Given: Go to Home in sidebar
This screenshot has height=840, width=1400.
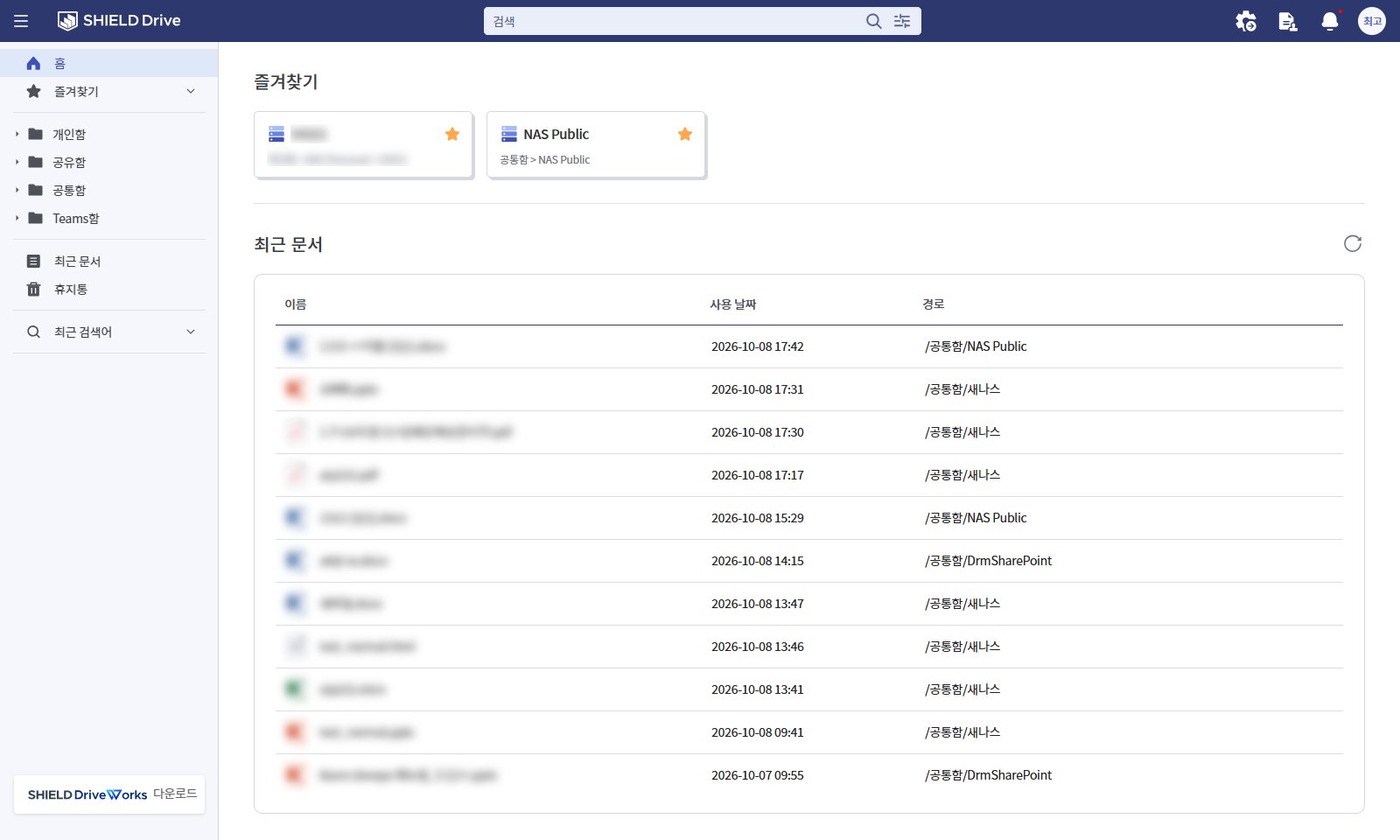Looking at the screenshot, I should pos(108,63).
